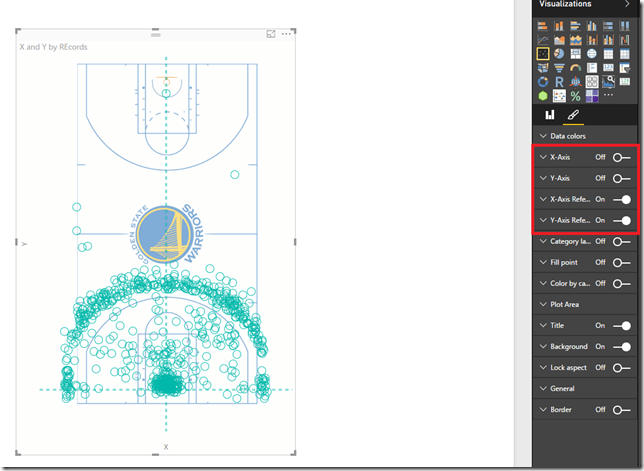Screen dimensions: 644x471
Task: Click the Visualizations pane header text
Action: (565, 4)
